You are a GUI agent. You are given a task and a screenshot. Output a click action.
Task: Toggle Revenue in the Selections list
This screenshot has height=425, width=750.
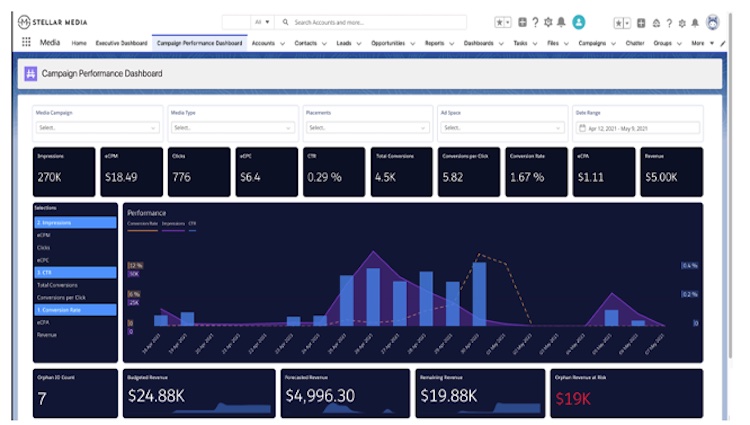[x=45, y=335]
